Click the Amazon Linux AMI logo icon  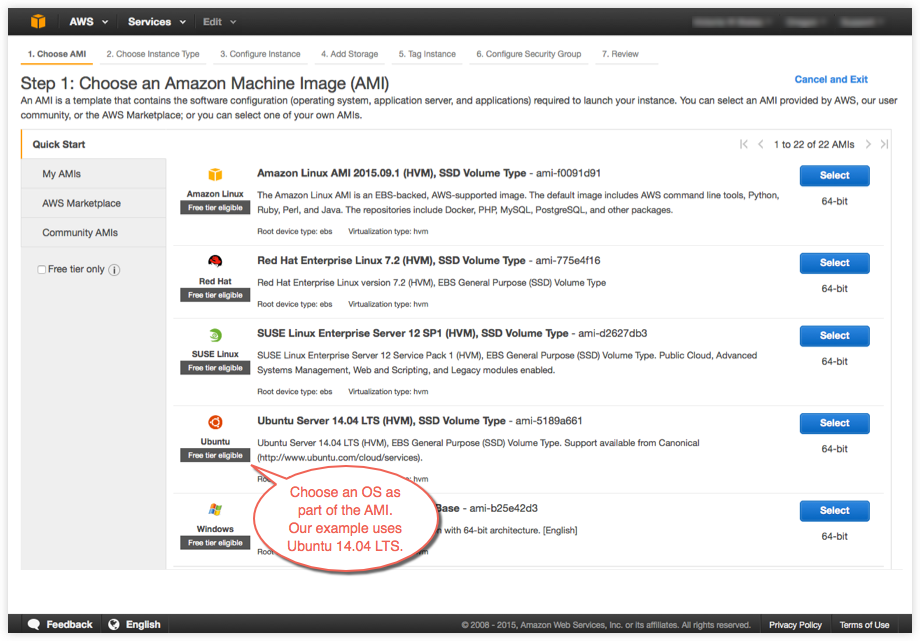click(214, 173)
